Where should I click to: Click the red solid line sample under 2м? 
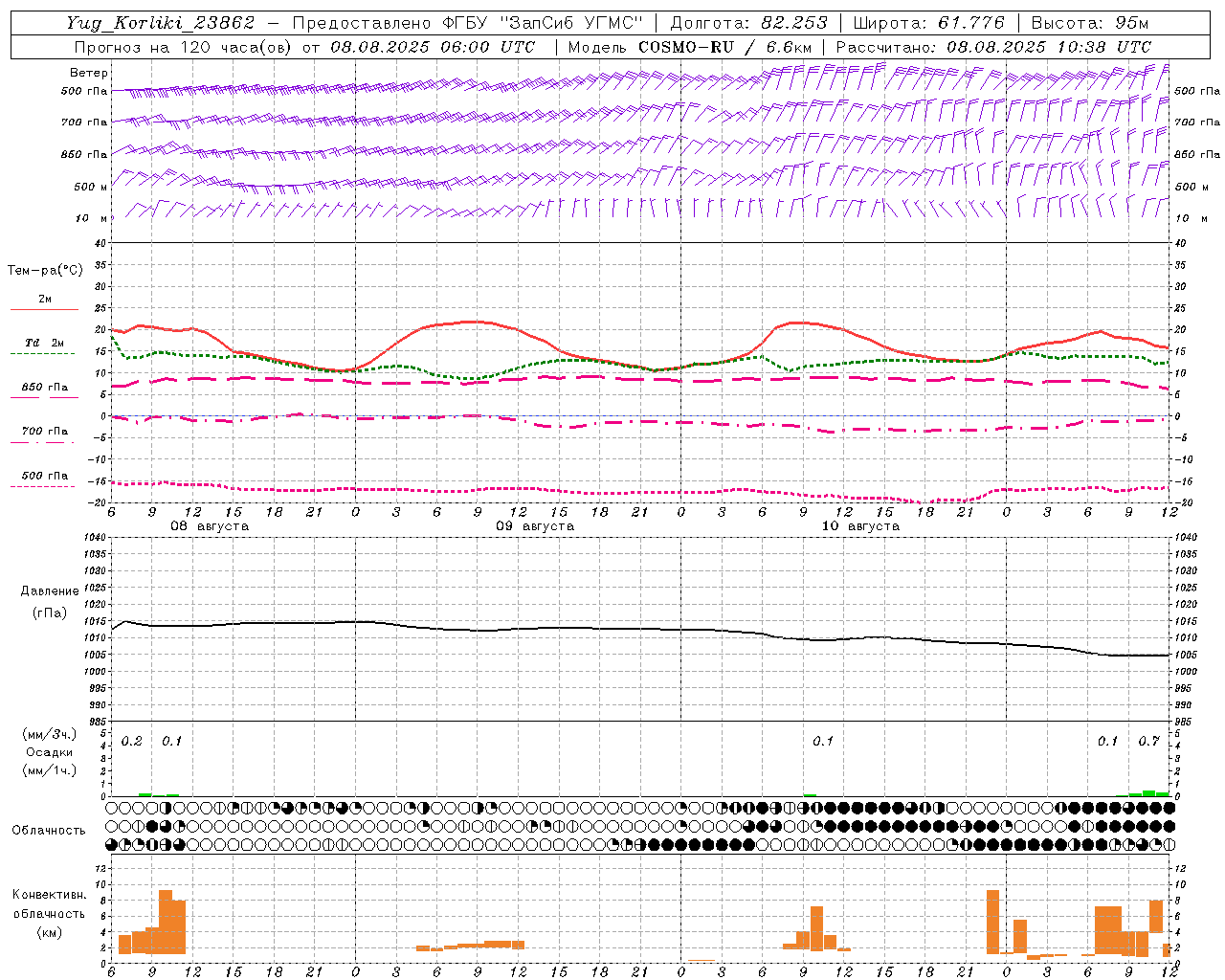click(x=45, y=309)
